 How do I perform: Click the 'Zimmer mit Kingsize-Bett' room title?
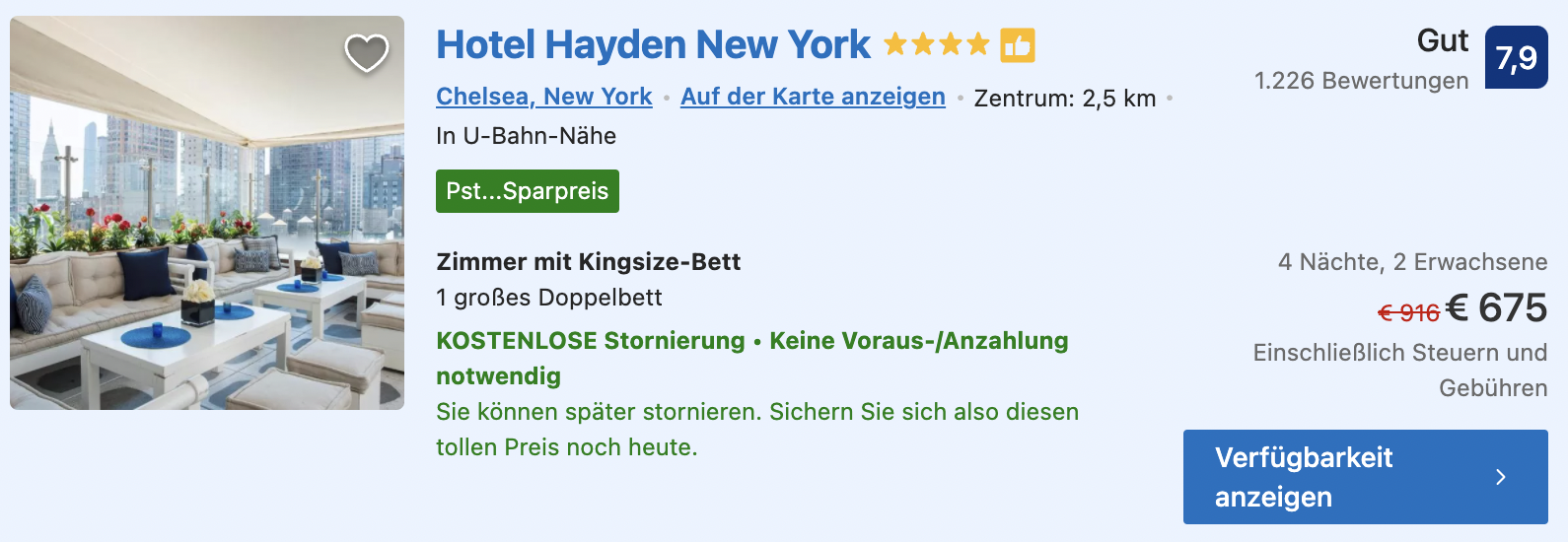(x=588, y=262)
